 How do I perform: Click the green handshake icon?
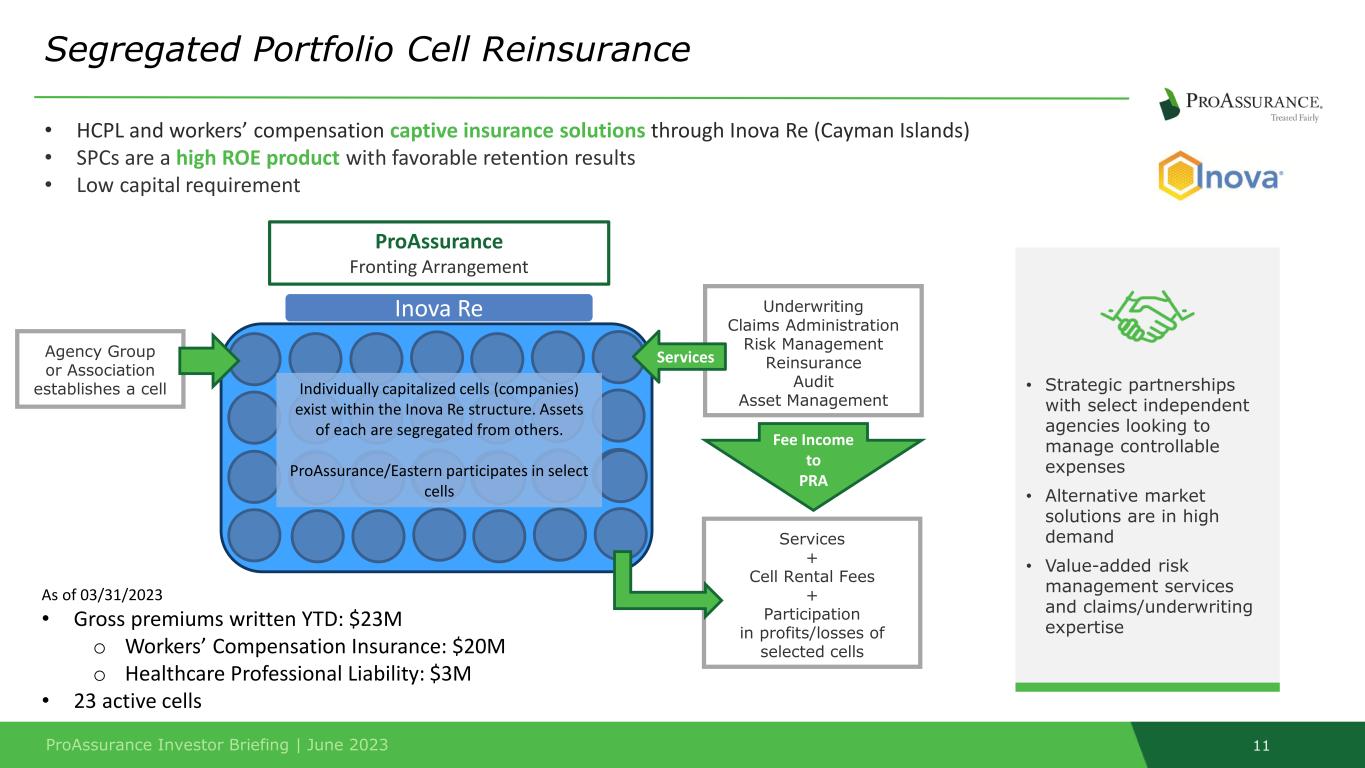(1147, 317)
